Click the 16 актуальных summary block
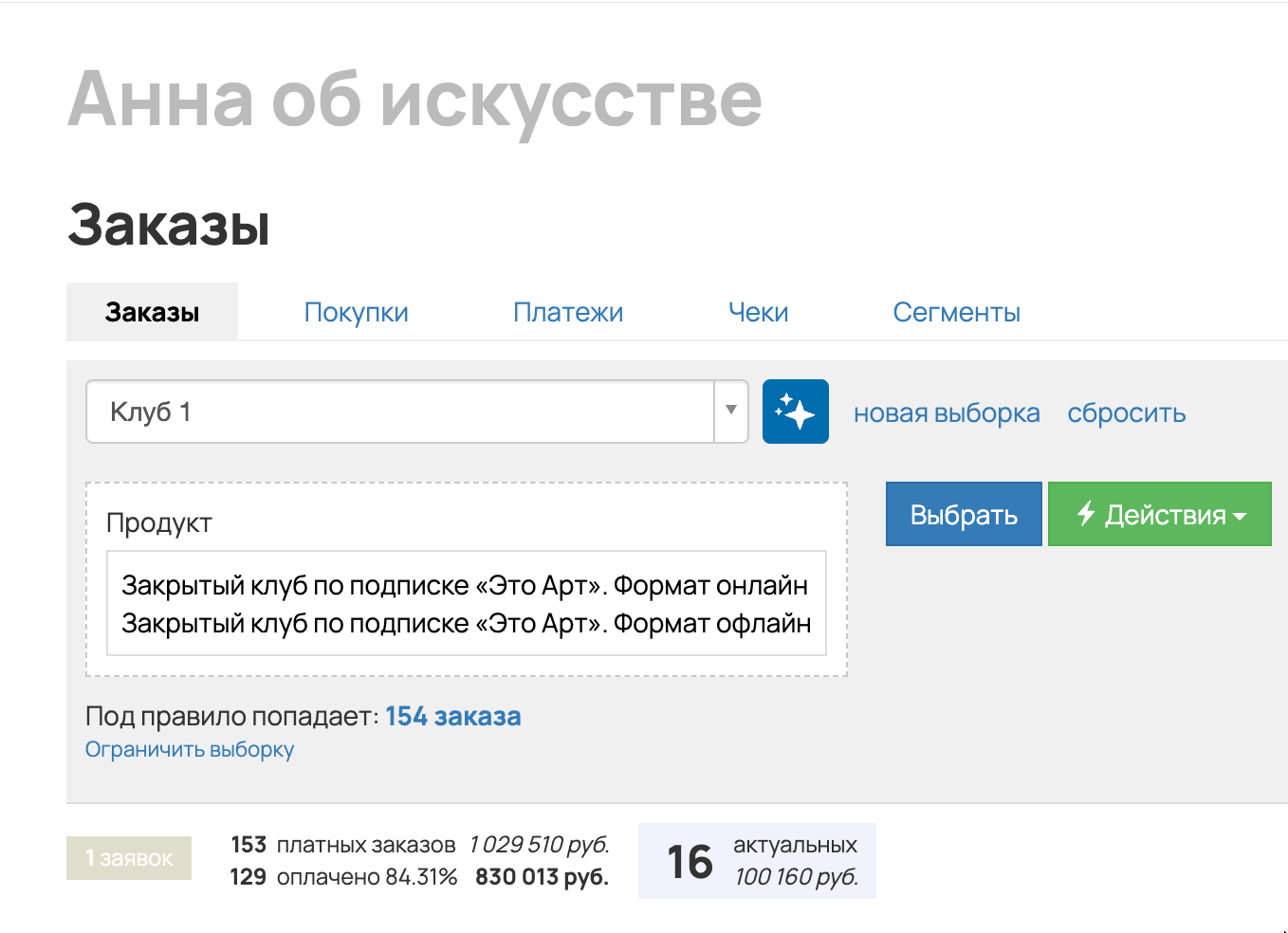 click(757, 861)
